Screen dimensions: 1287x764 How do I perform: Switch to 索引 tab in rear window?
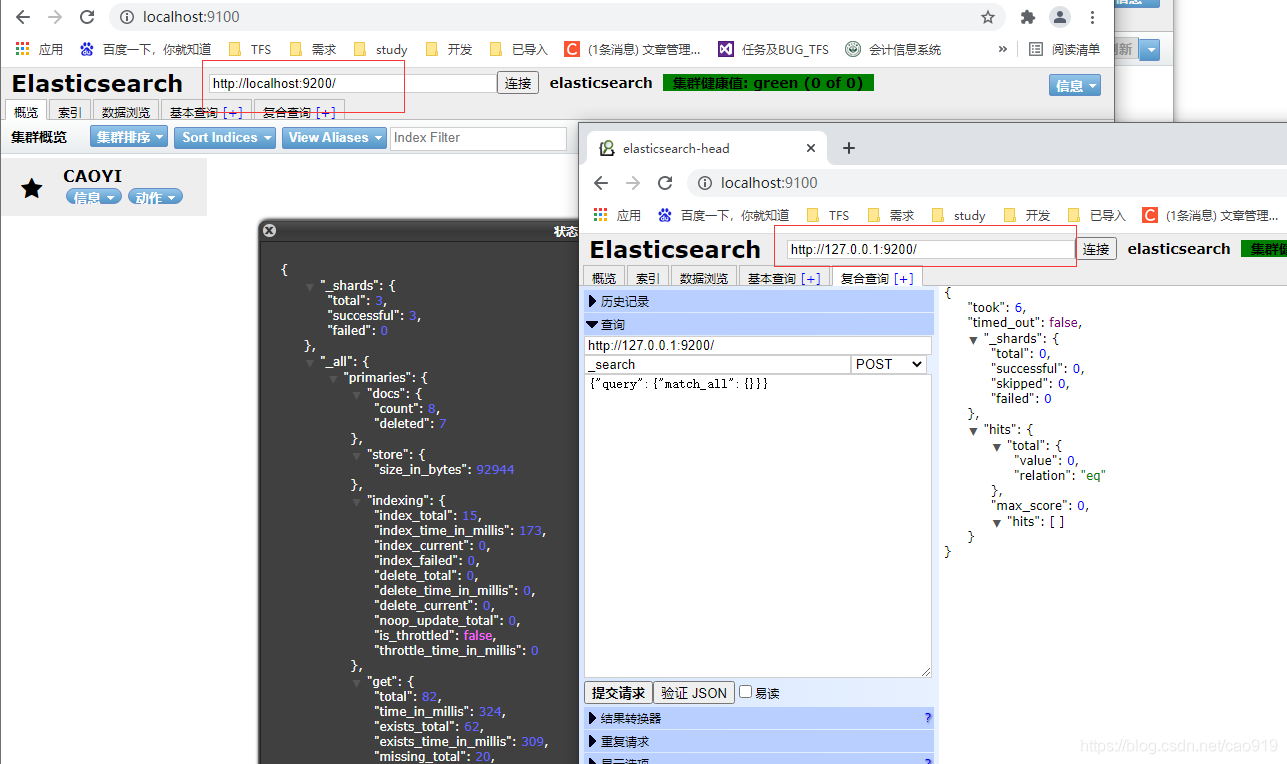[70, 112]
